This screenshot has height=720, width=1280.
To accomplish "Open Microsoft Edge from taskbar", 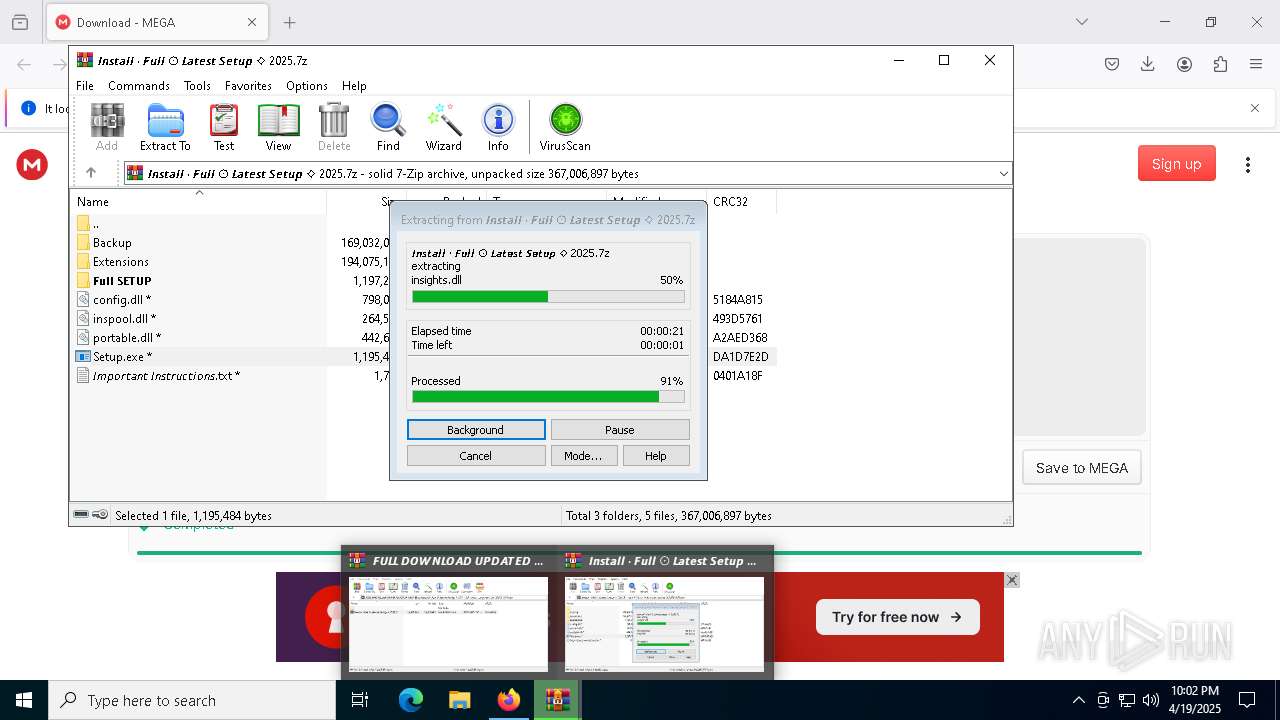I will pos(411,700).
